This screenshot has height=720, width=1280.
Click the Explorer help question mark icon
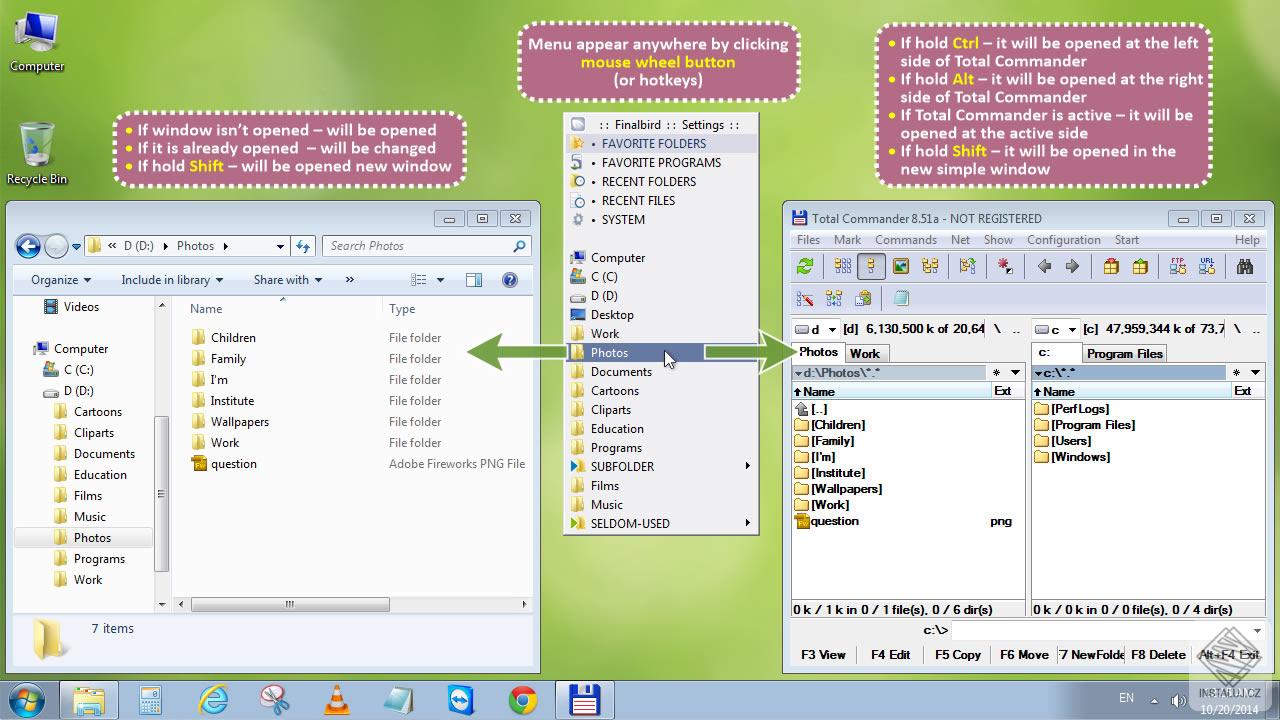pos(509,280)
